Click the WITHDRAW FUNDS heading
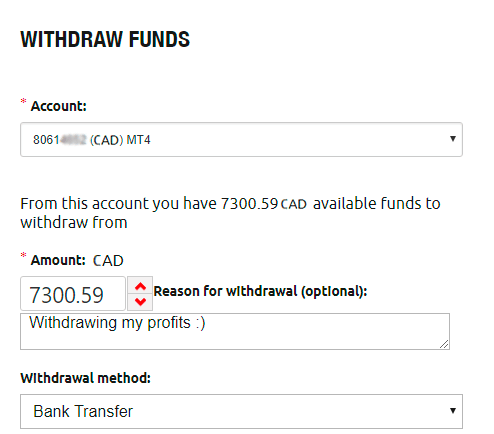 coord(105,39)
